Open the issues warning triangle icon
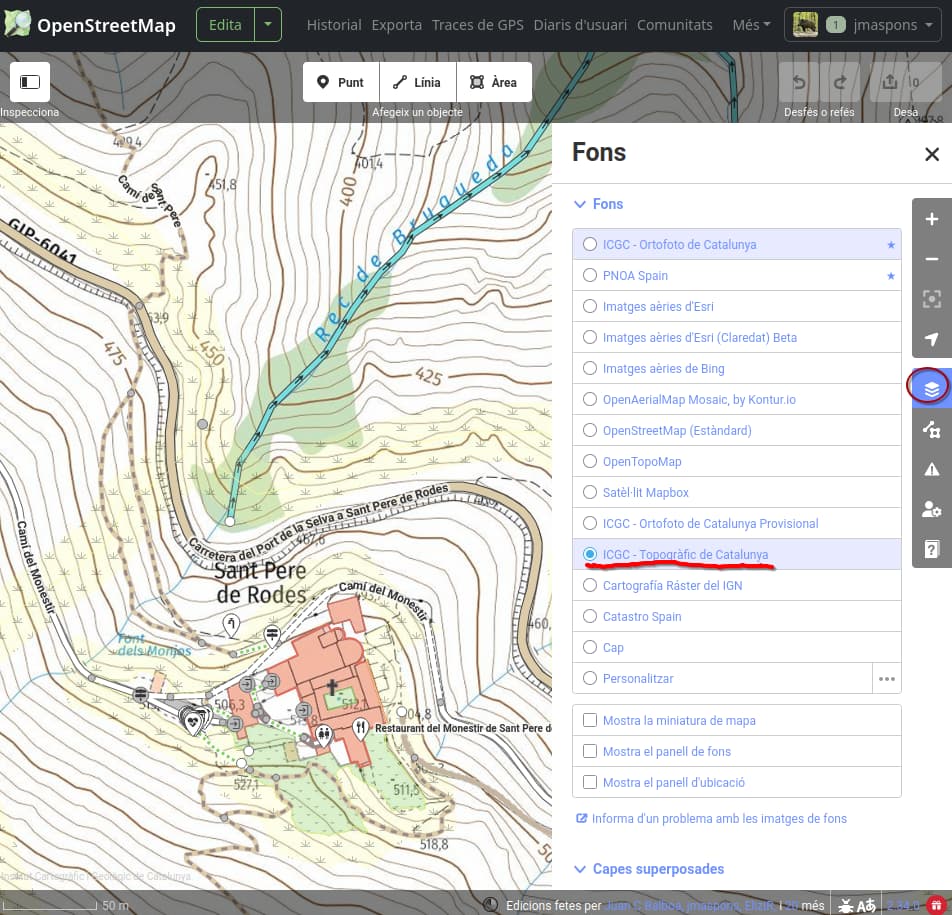952x915 pixels. (932, 469)
